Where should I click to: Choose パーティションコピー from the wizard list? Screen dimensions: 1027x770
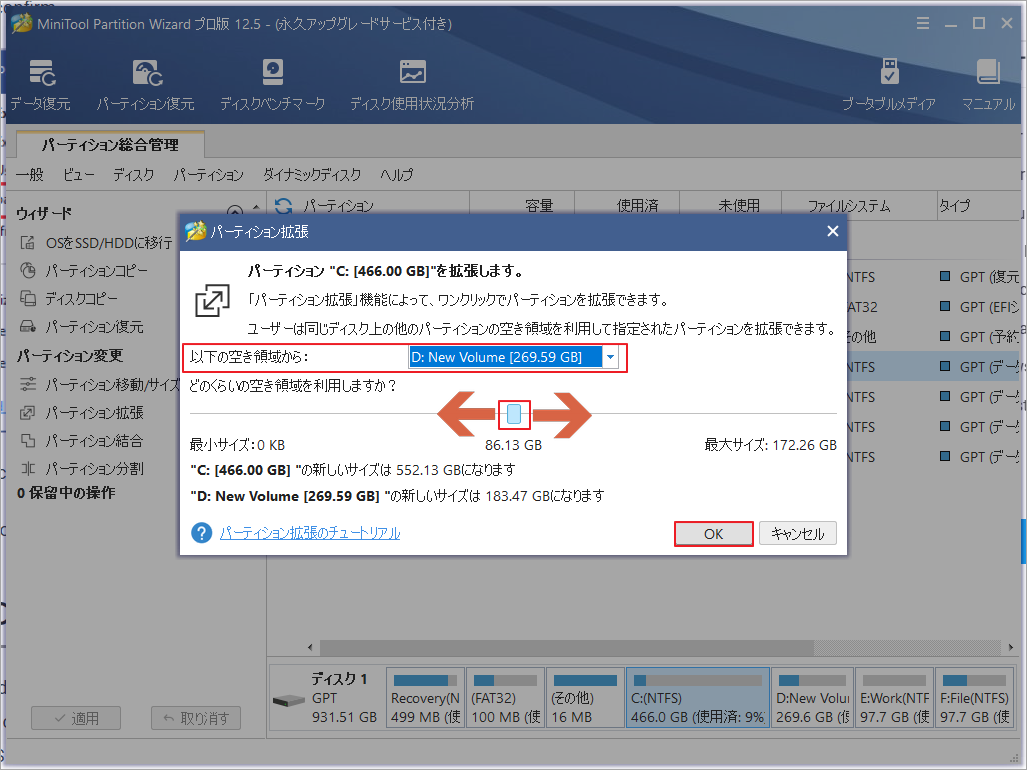tap(90, 270)
